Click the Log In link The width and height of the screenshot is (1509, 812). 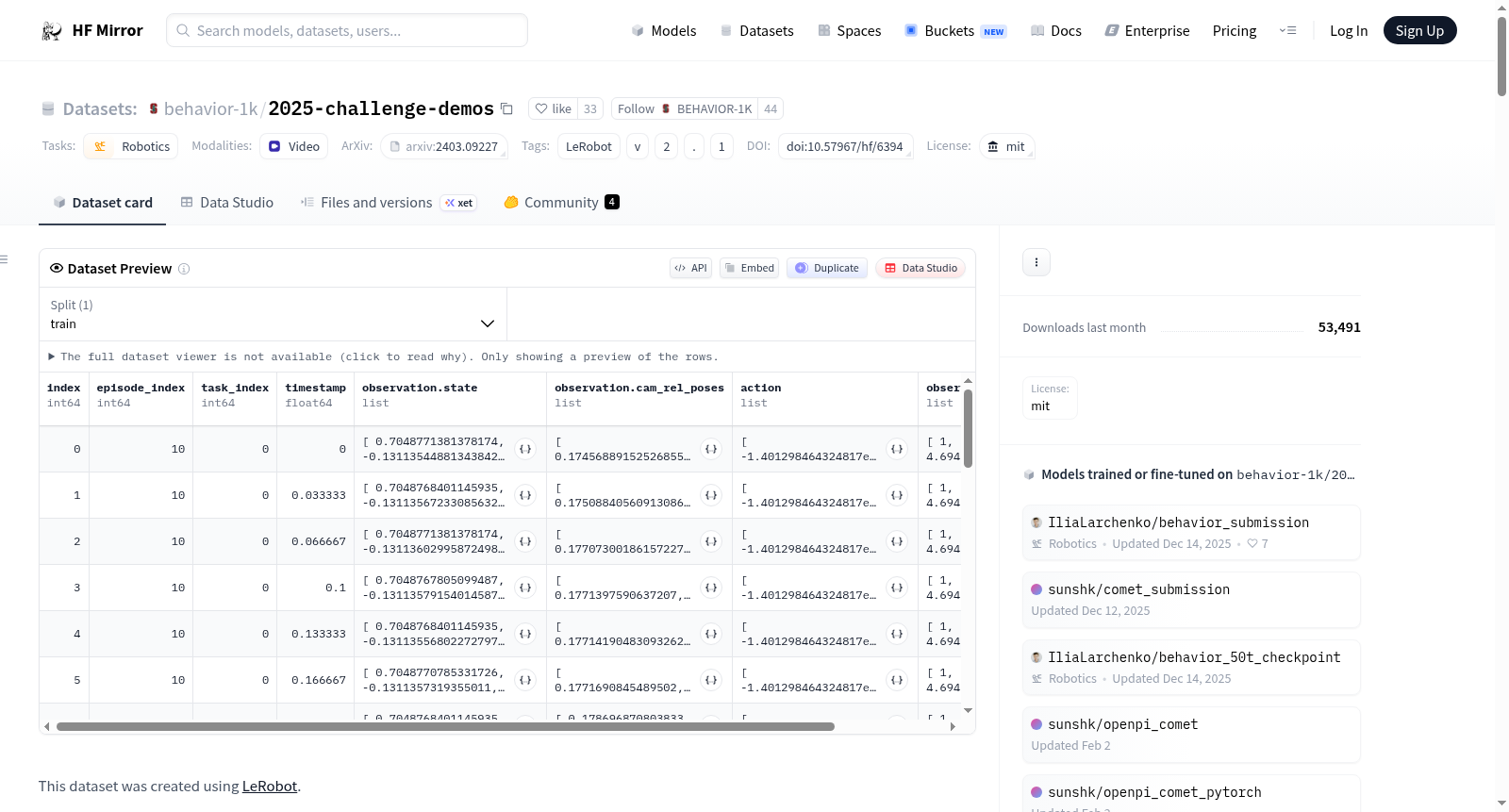(1349, 31)
